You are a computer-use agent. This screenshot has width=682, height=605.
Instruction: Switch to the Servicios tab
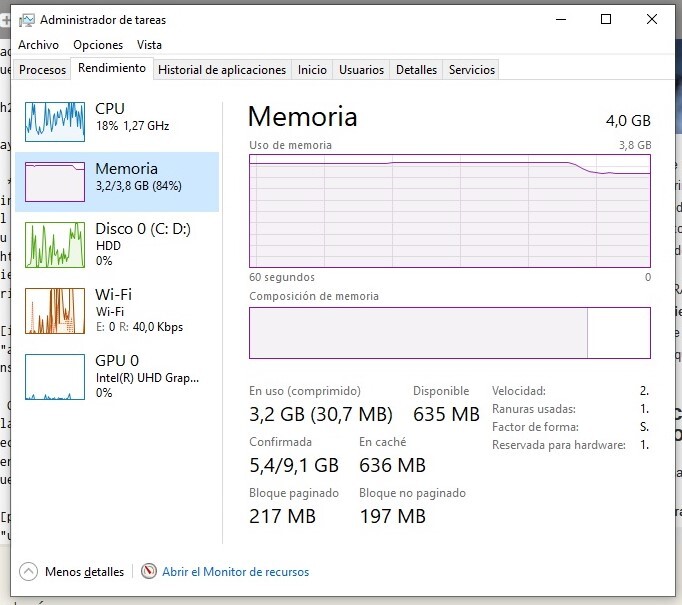click(x=471, y=70)
